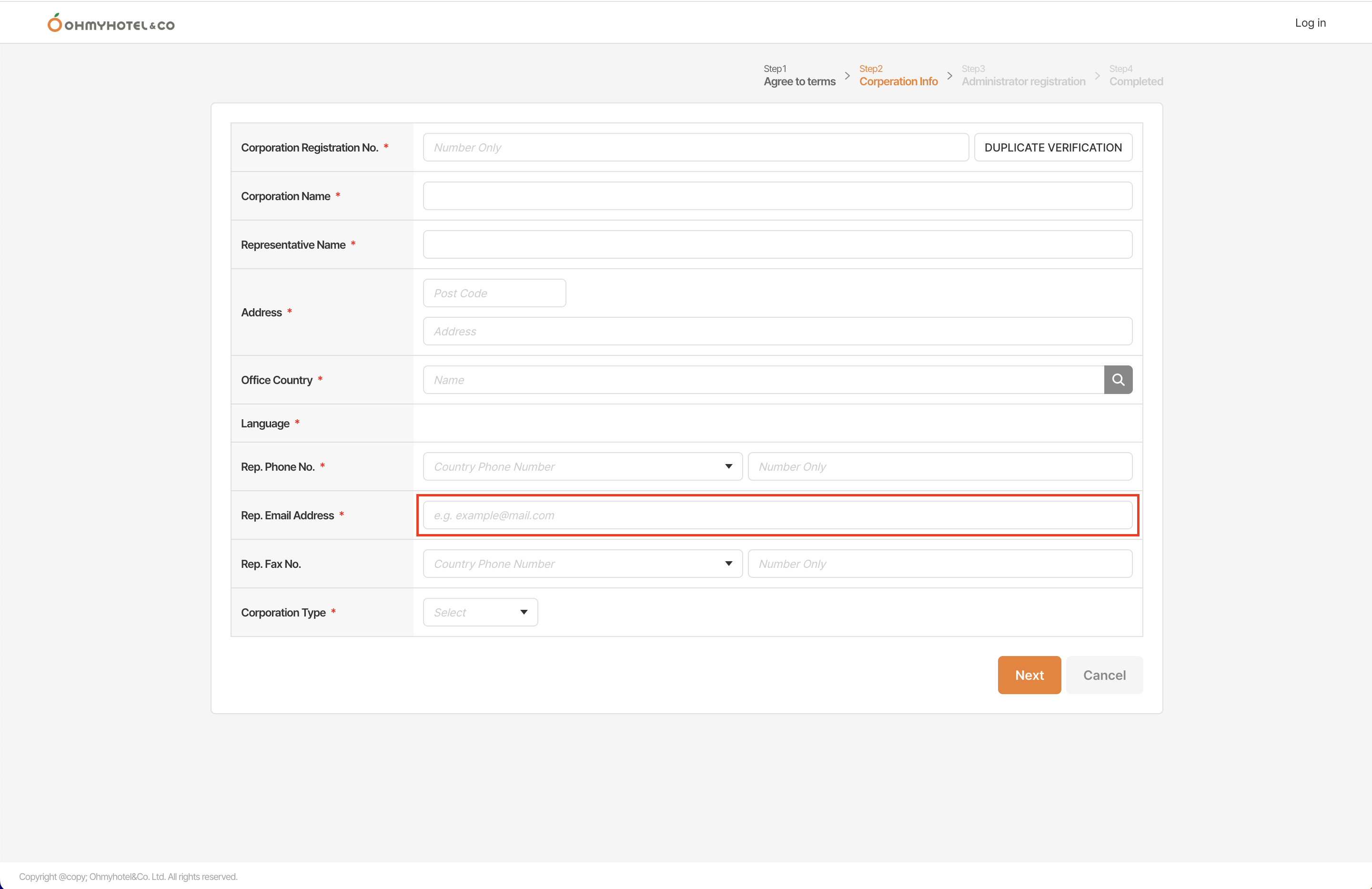Open the Log in link
Viewport: 1372px width, 889px height.
[1310, 23]
